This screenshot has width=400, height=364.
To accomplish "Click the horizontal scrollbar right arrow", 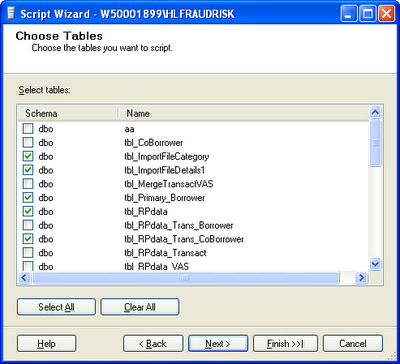I will 361,278.
